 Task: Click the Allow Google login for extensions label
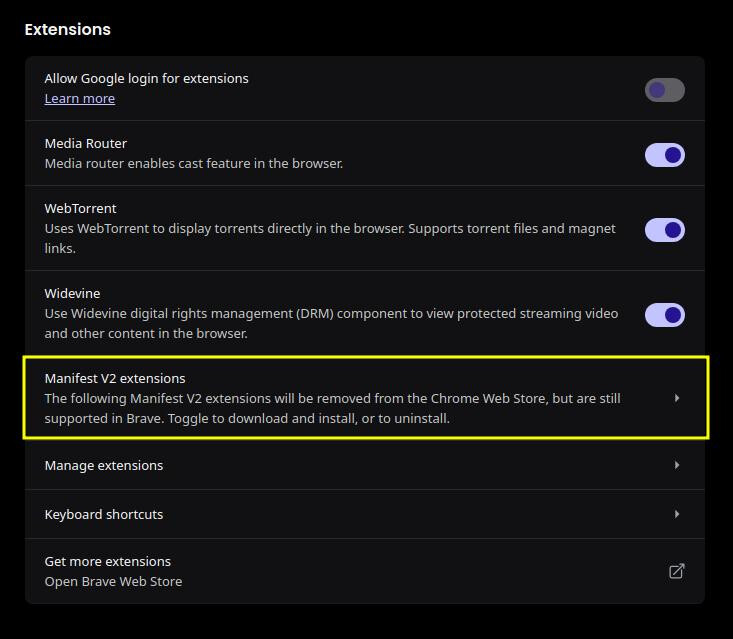point(146,79)
